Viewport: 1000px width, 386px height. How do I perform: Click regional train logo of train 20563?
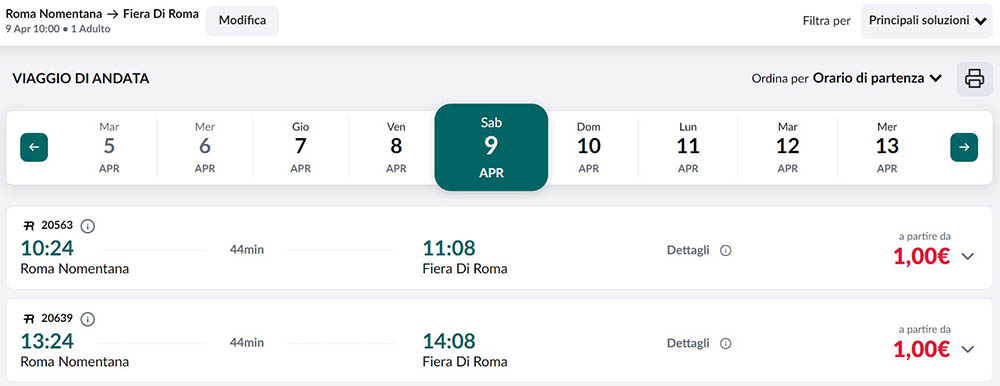pos(29,225)
